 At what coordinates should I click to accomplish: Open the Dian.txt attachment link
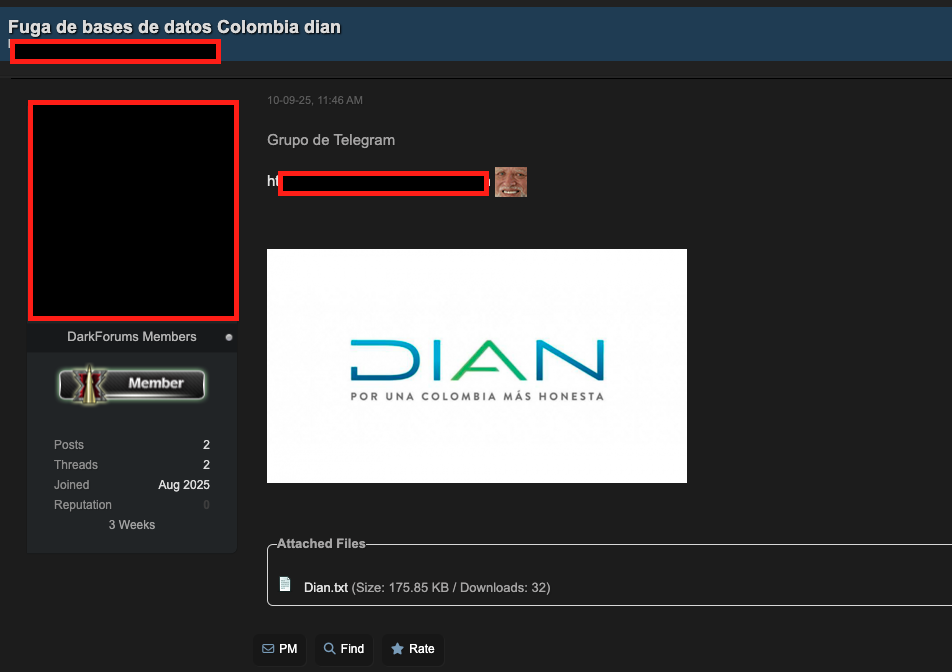coord(325,587)
